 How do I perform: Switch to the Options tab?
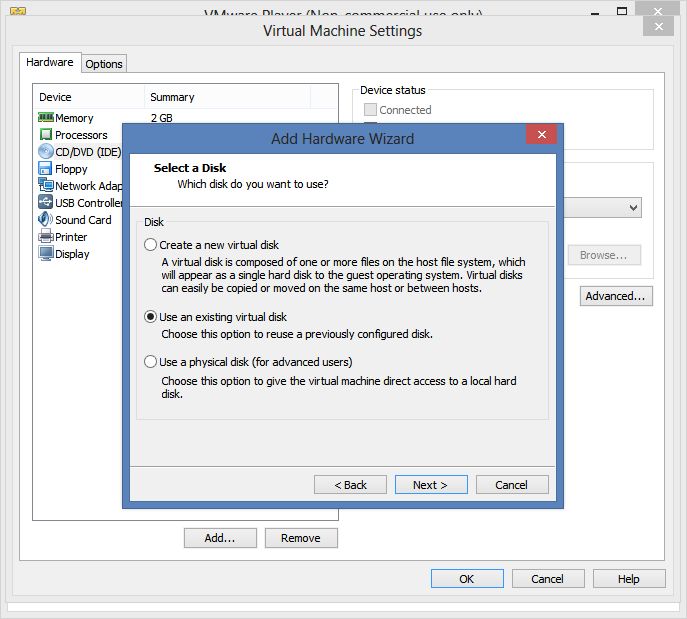(104, 64)
